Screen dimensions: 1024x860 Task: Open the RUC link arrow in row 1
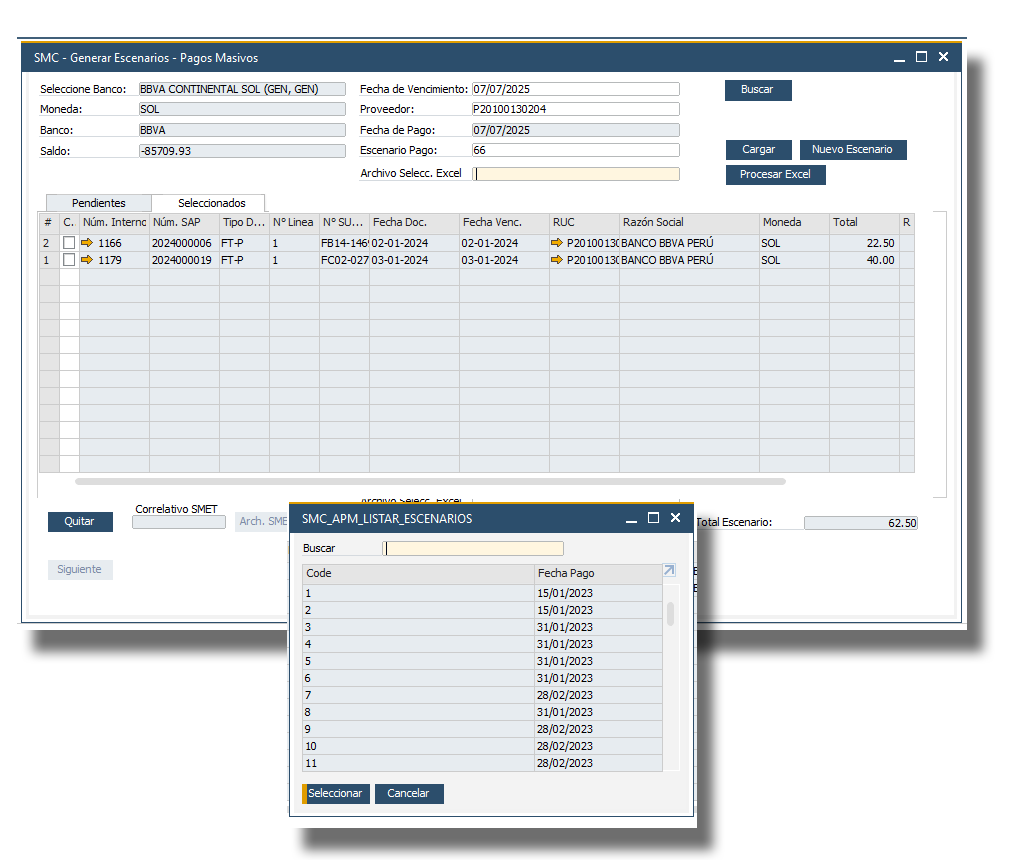coord(557,260)
